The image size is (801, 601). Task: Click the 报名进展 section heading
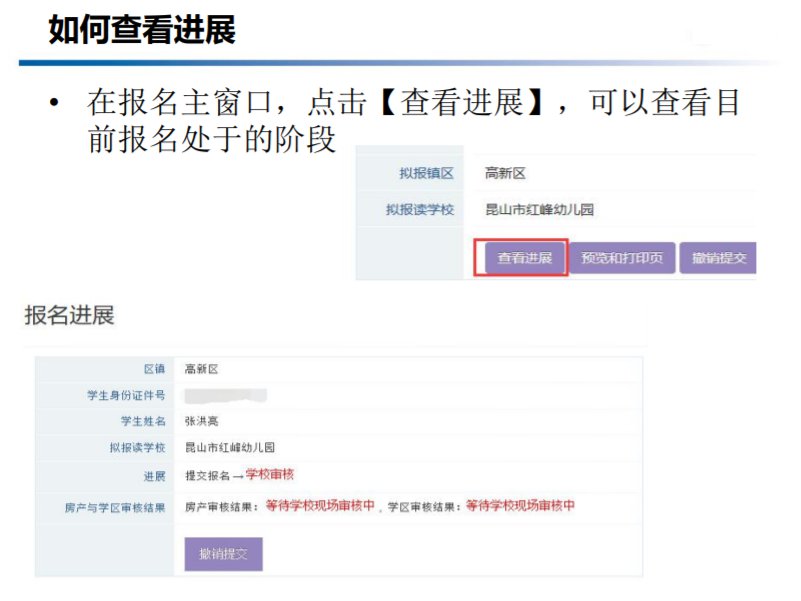pyautogui.click(x=70, y=316)
